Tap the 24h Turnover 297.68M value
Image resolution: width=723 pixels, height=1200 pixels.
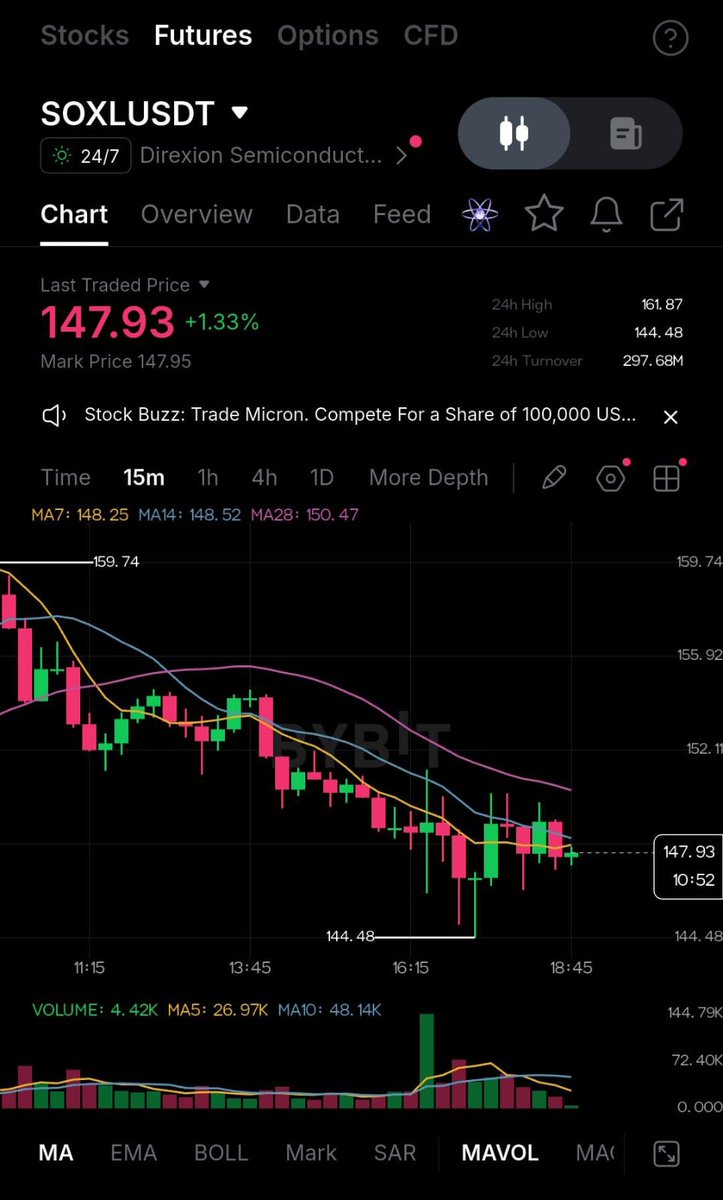(x=653, y=360)
